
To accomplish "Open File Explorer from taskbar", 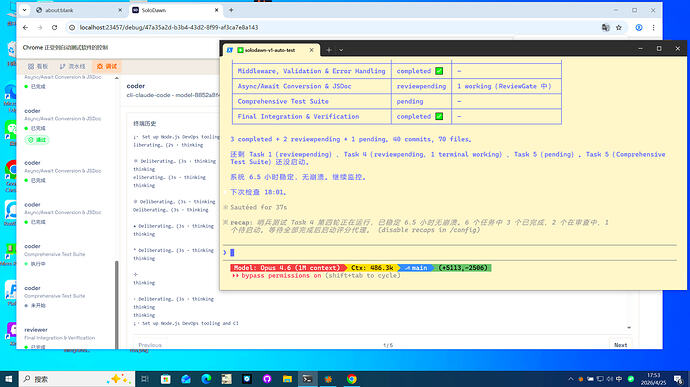I will (287, 379).
